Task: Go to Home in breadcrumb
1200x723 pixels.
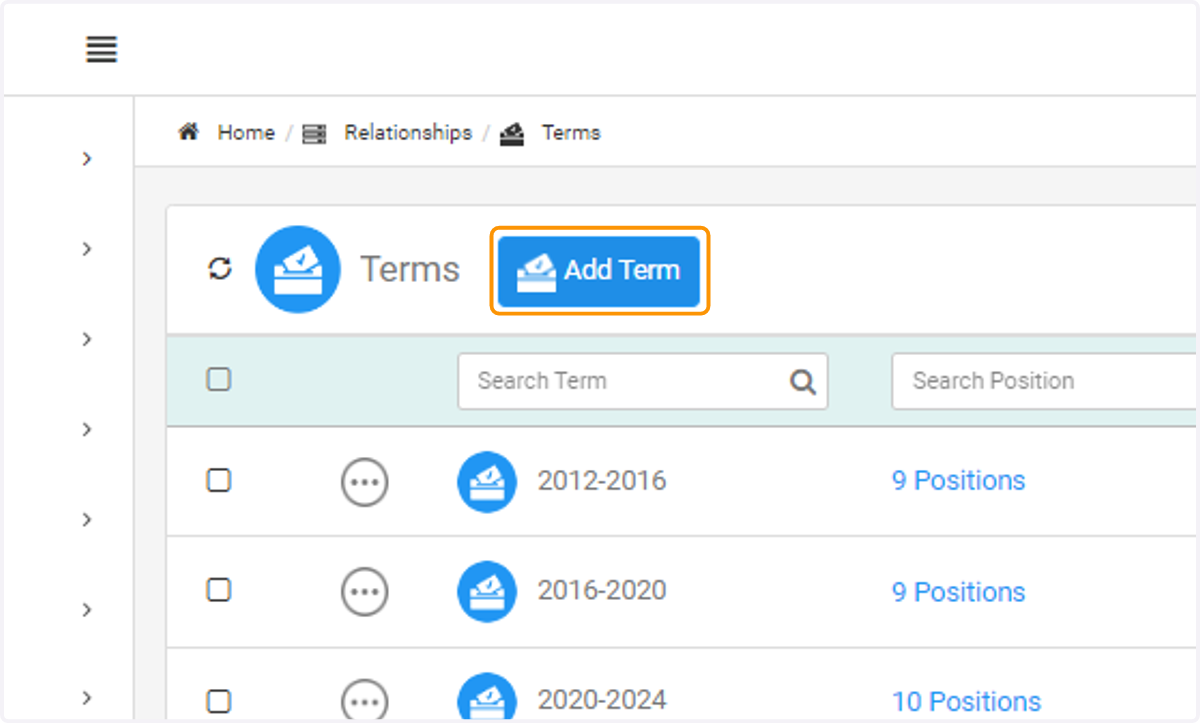Action: click(246, 132)
